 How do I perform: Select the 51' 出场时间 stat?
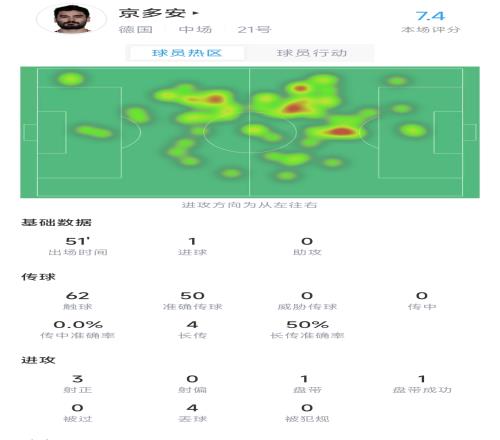[x=78, y=246]
